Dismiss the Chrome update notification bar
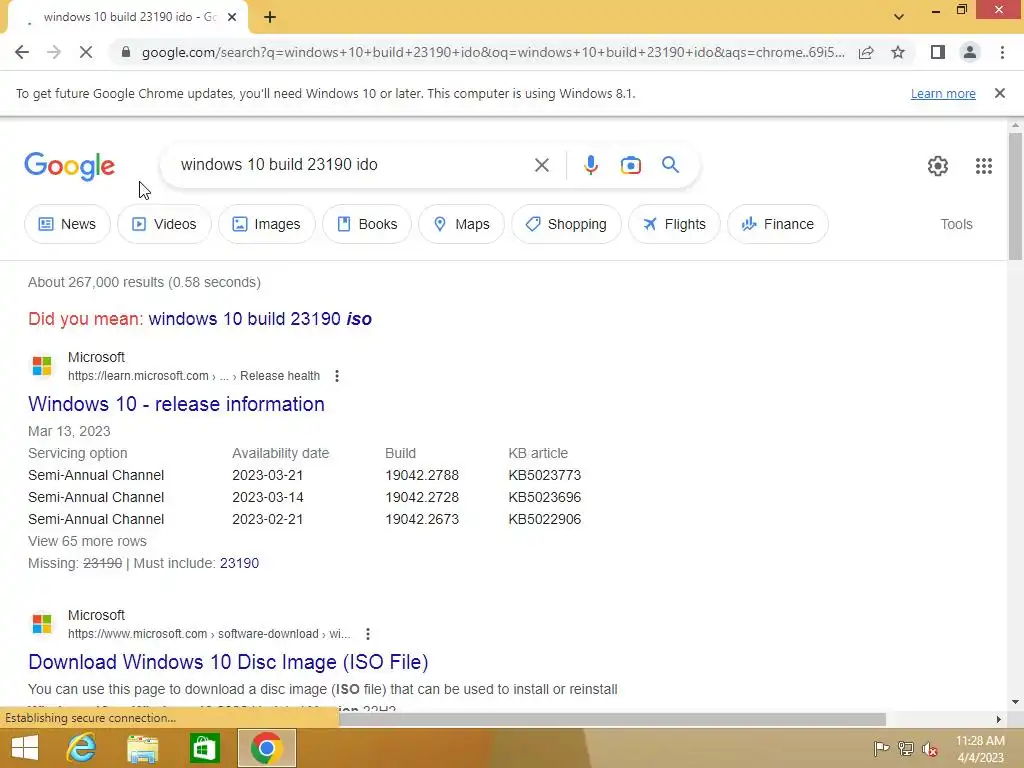 coord(999,93)
